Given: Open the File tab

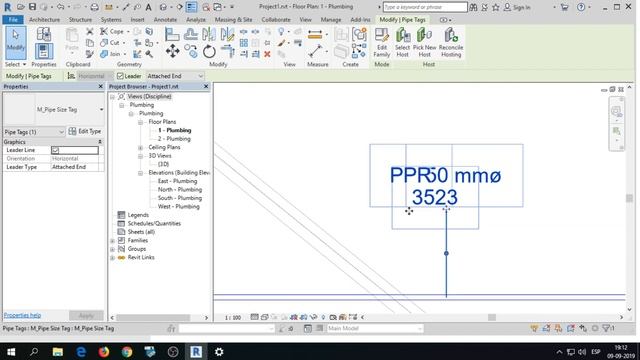Looking at the screenshot, I should (13, 20).
